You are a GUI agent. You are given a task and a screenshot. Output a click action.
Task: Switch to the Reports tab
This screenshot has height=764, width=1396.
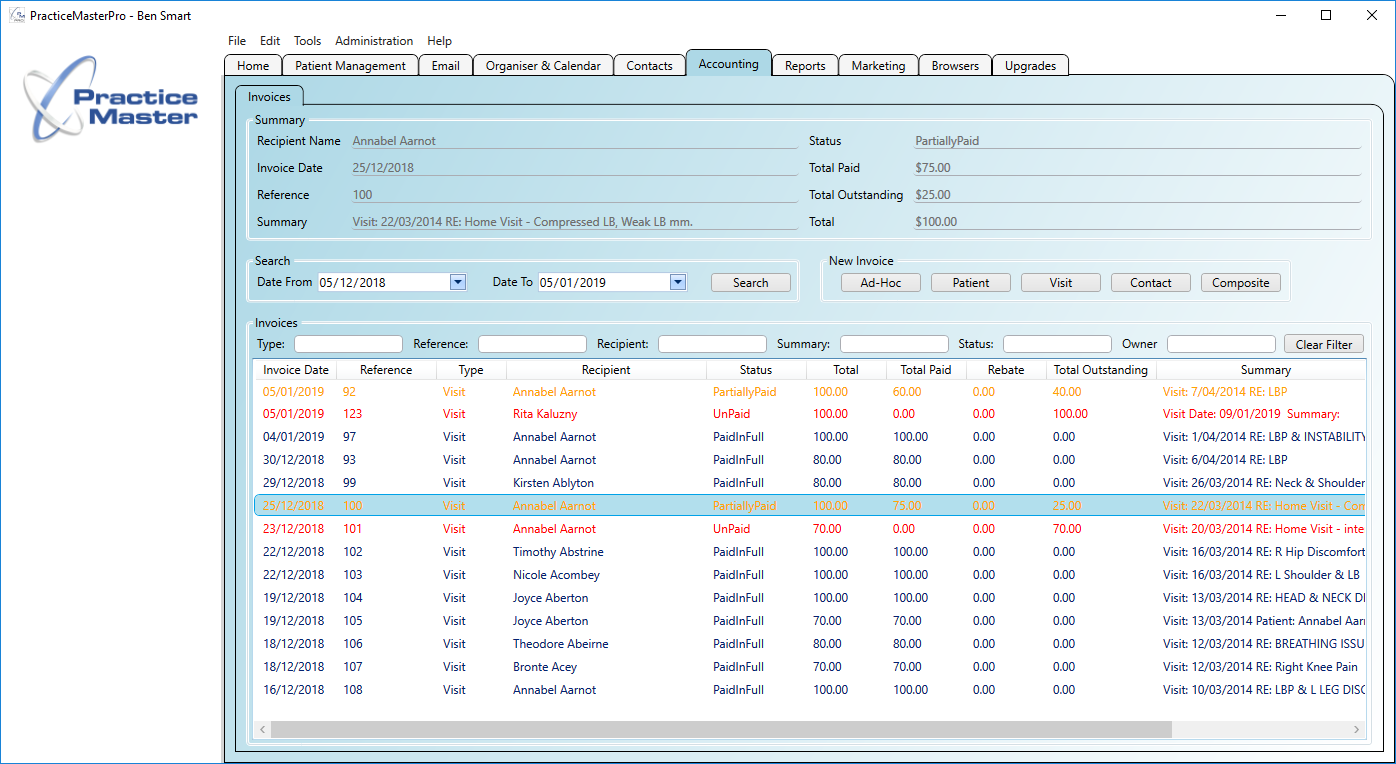804,64
